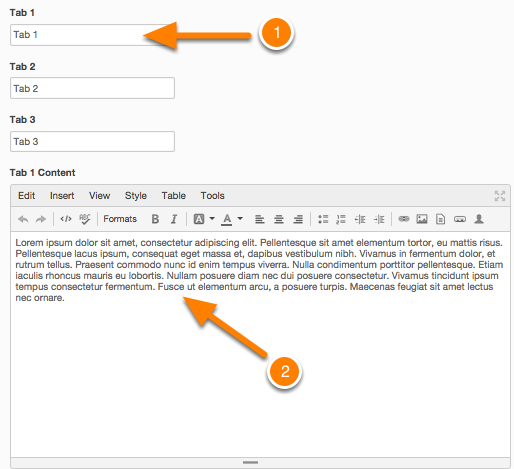Viewport: 514px width, 469px height.
Task: Open the source code view icon
Action: pos(66,219)
